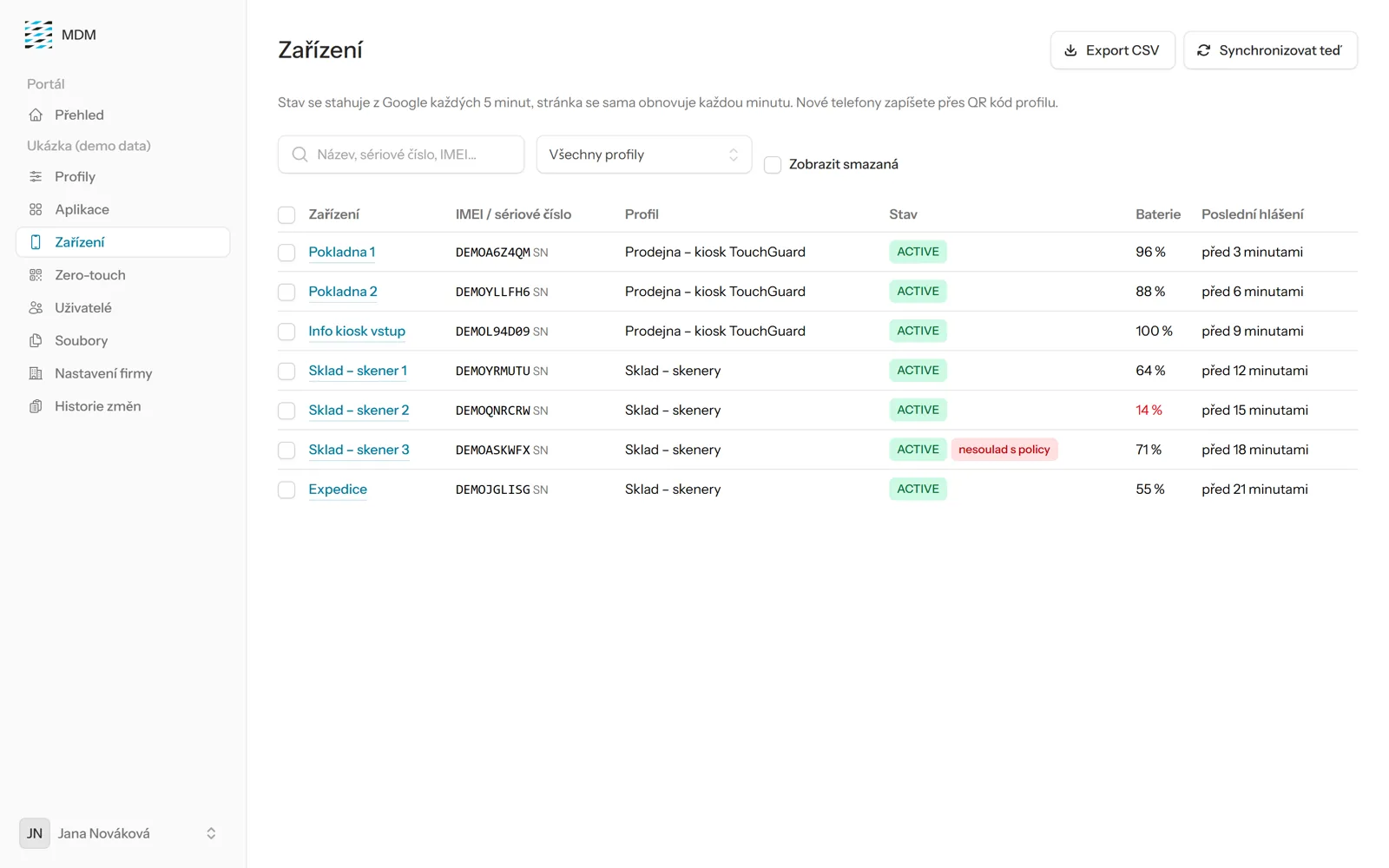Click serial DEMOQNRCRW
The height and width of the screenshot is (868, 1389).
click(x=492, y=411)
